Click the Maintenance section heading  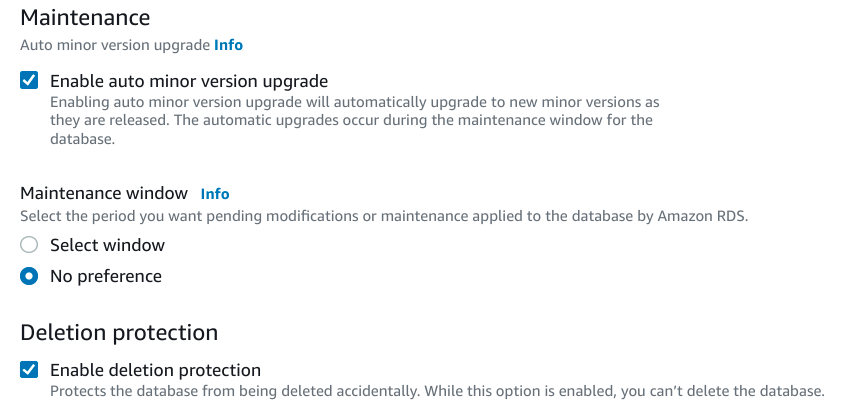pos(85,17)
